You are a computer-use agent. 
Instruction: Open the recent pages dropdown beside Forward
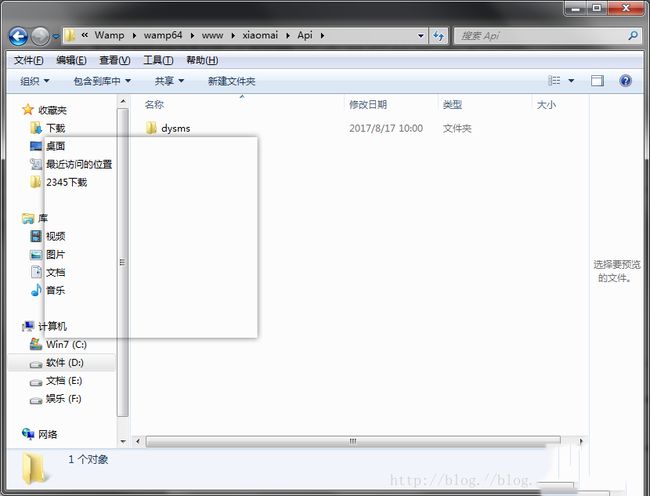point(56,36)
